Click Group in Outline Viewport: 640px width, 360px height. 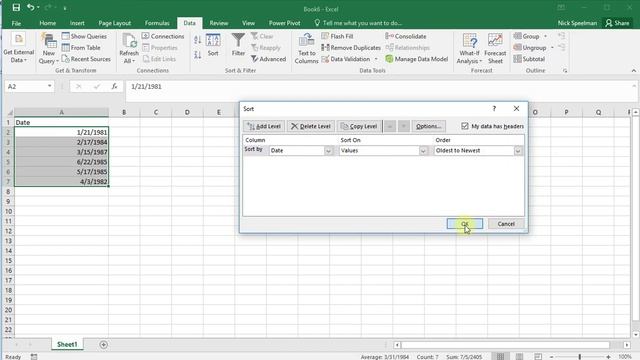coord(527,36)
